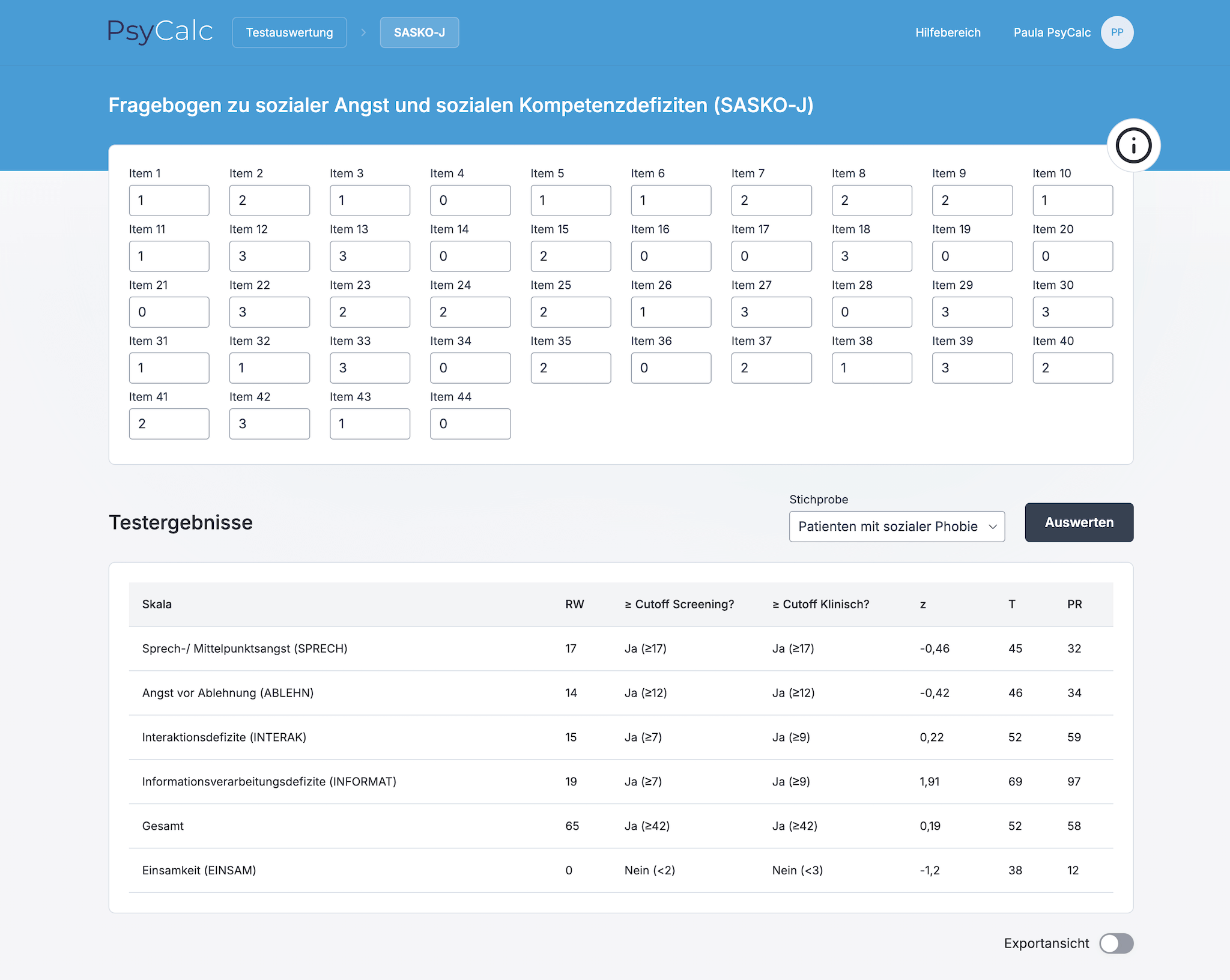Image resolution: width=1230 pixels, height=980 pixels.
Task: Click the Item 18 input box
Action: 871,256
